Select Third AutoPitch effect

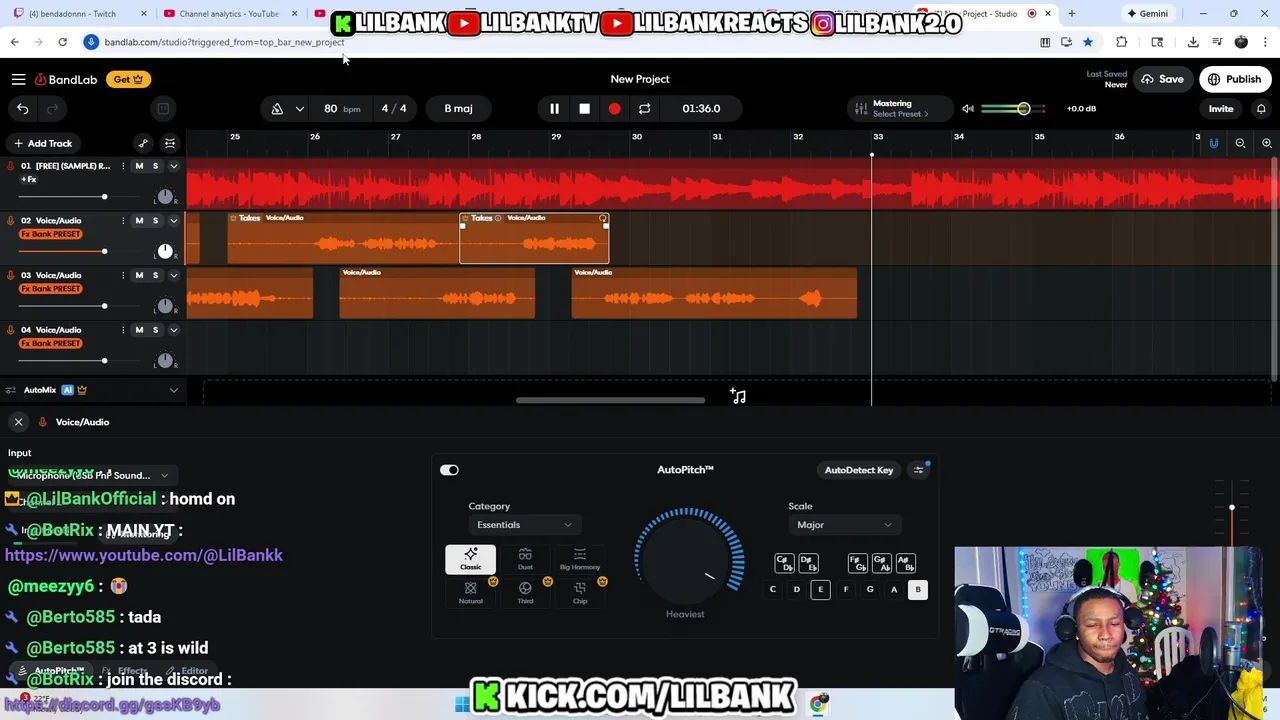(525, 593)
